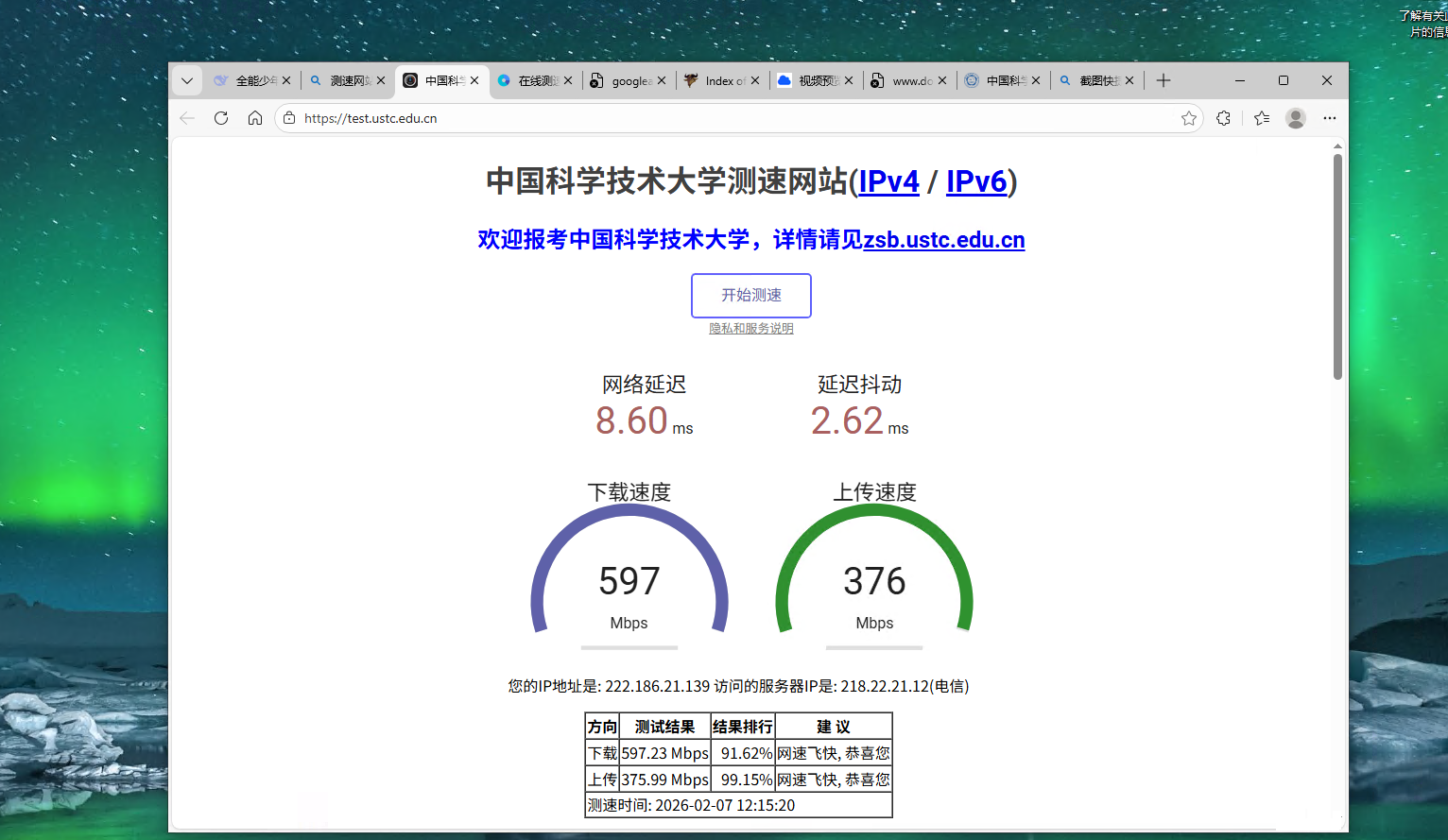Viewport: 1448px width, 840px height.
Task: Refresh the page with the reload icon
Action: (221, 118)
